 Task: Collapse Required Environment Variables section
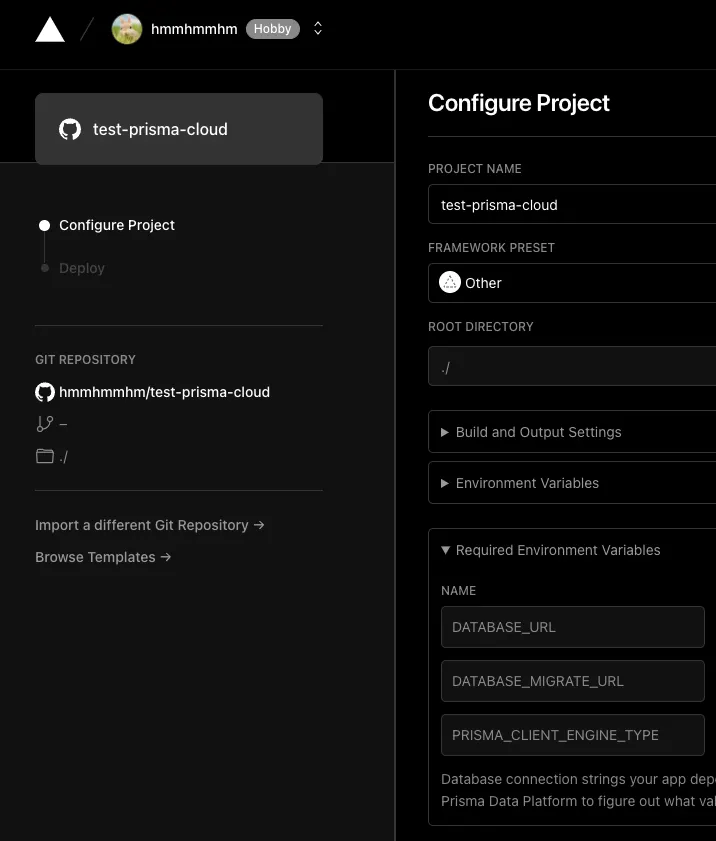[x=558, y=550]
